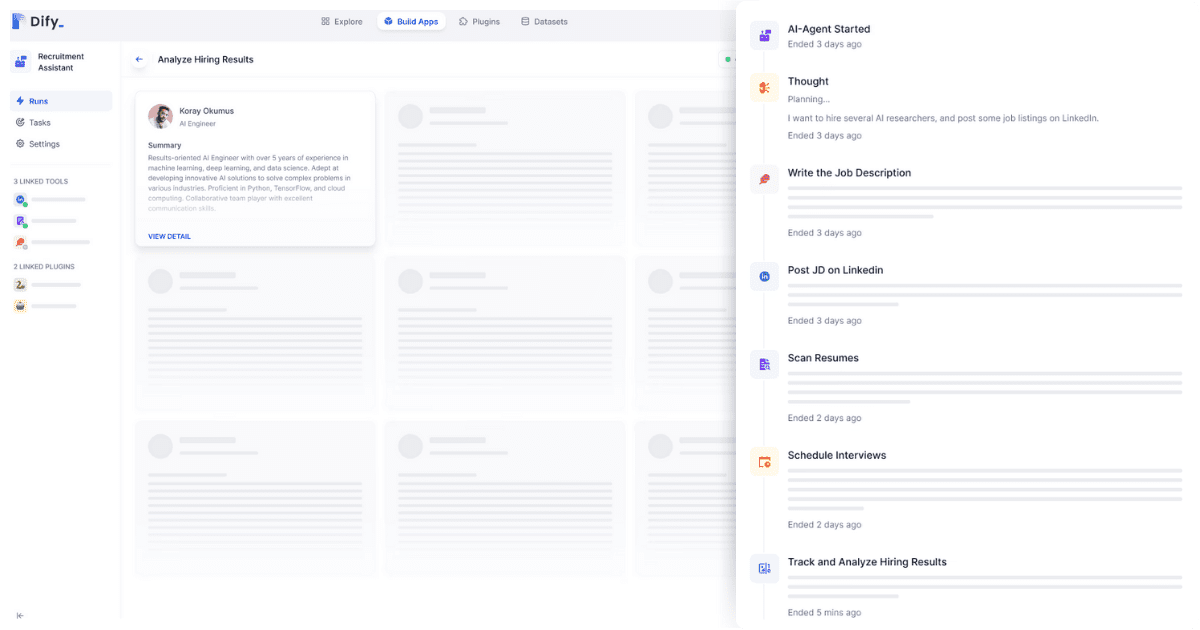Click the Recruitment Assistant app icon
This screenshot has height=630, width=1200.
tap(21, 62)
